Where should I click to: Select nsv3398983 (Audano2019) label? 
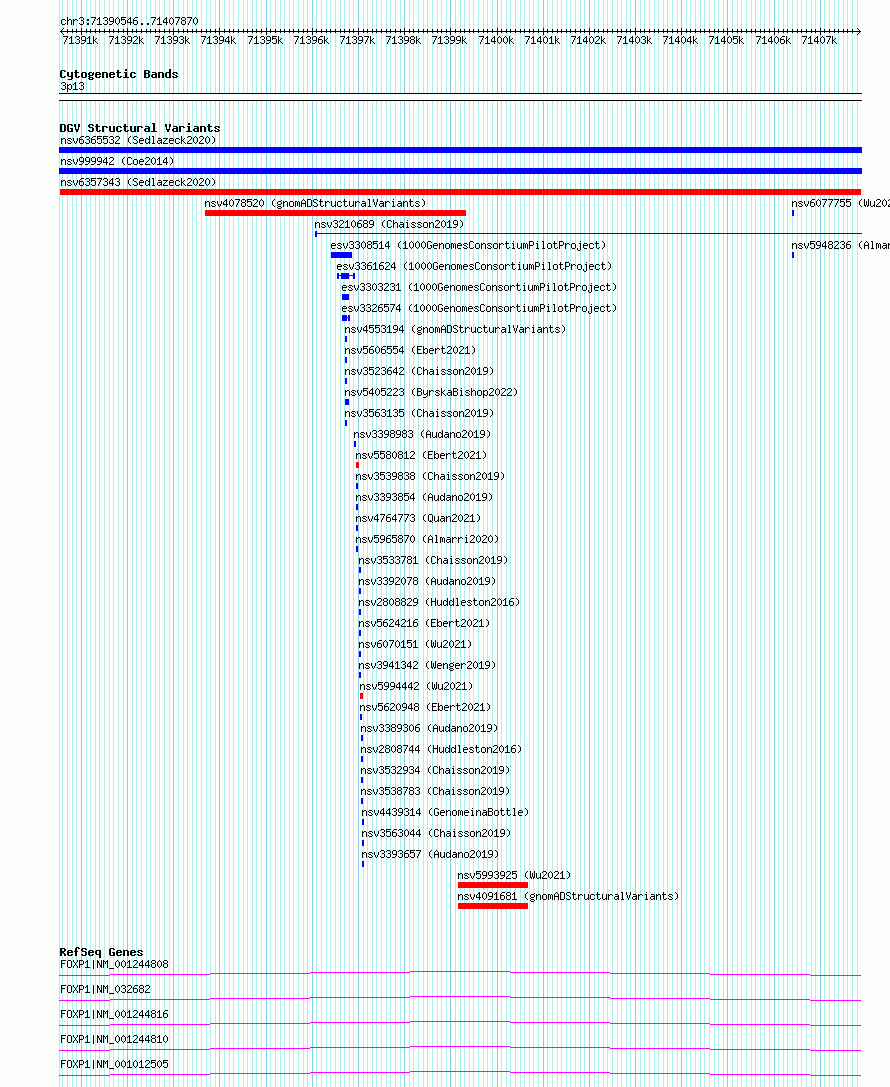[x=422, y=434]
